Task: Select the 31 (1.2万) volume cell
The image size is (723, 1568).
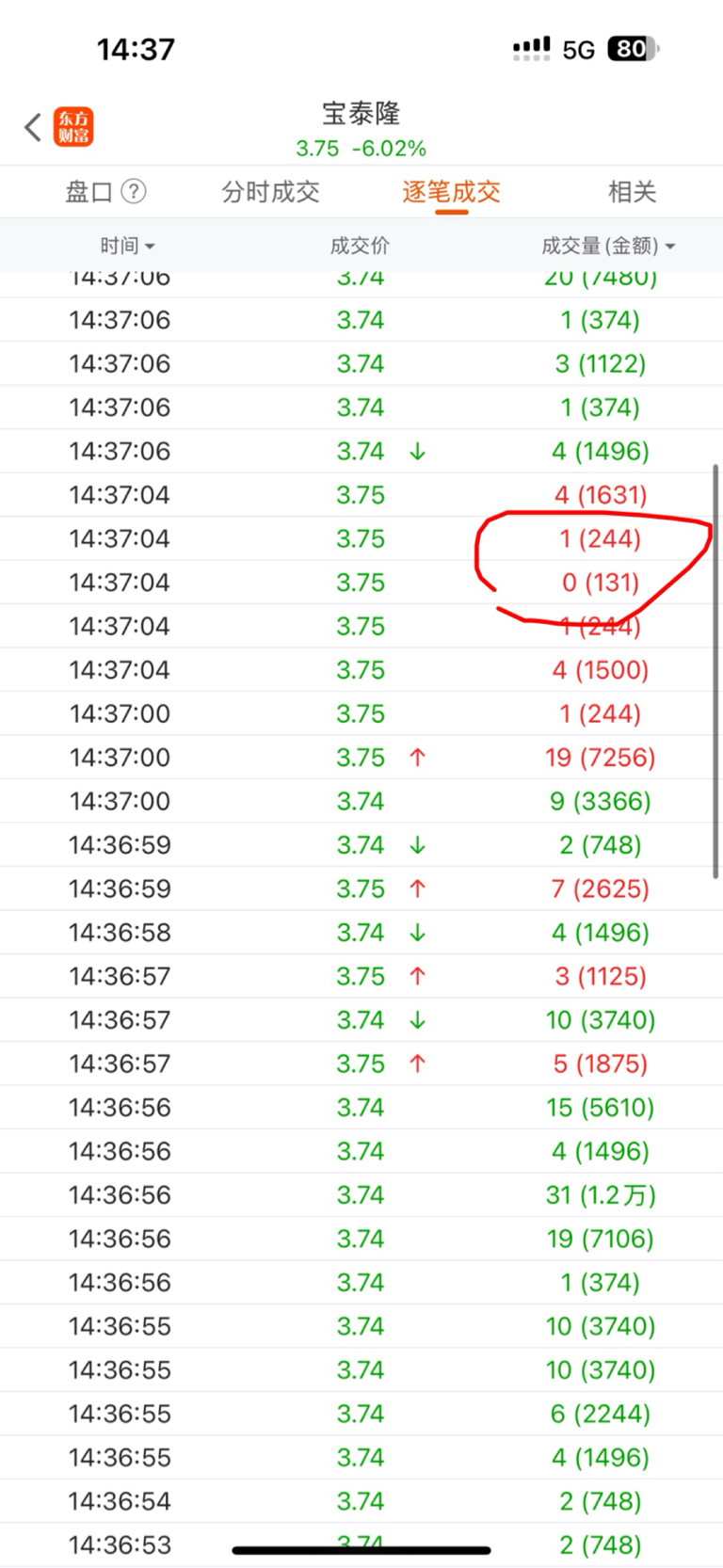Action: click(x=601, y=1195)
